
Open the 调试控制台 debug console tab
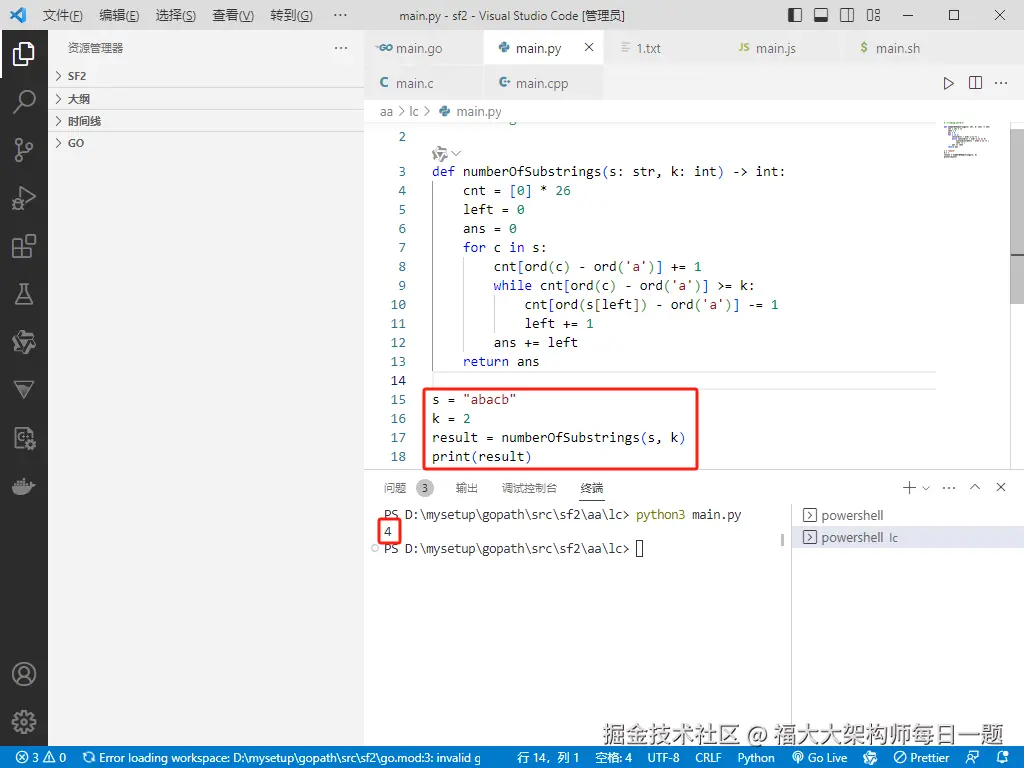529,488
